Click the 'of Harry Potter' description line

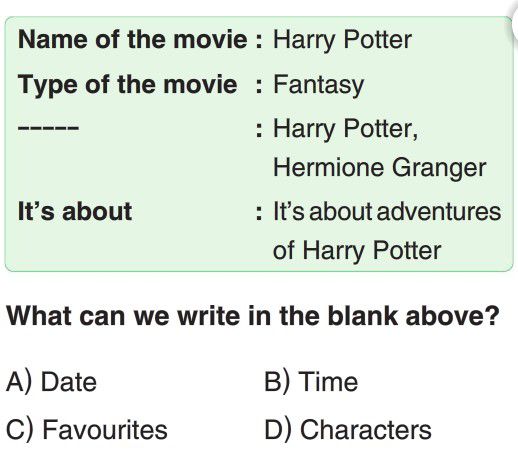[x=357, y=250]
